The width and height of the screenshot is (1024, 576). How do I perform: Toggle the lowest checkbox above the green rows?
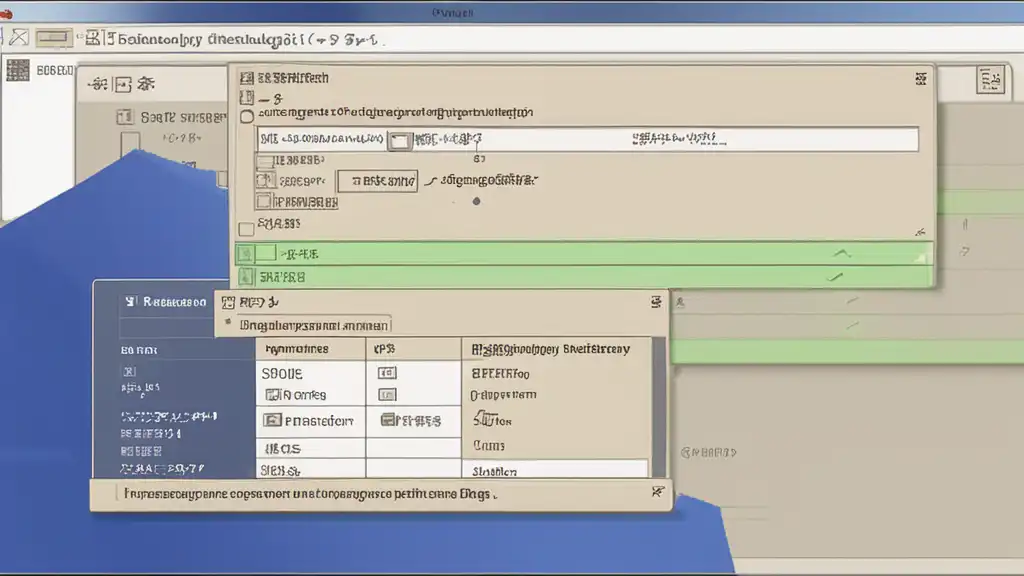point(246,229)
